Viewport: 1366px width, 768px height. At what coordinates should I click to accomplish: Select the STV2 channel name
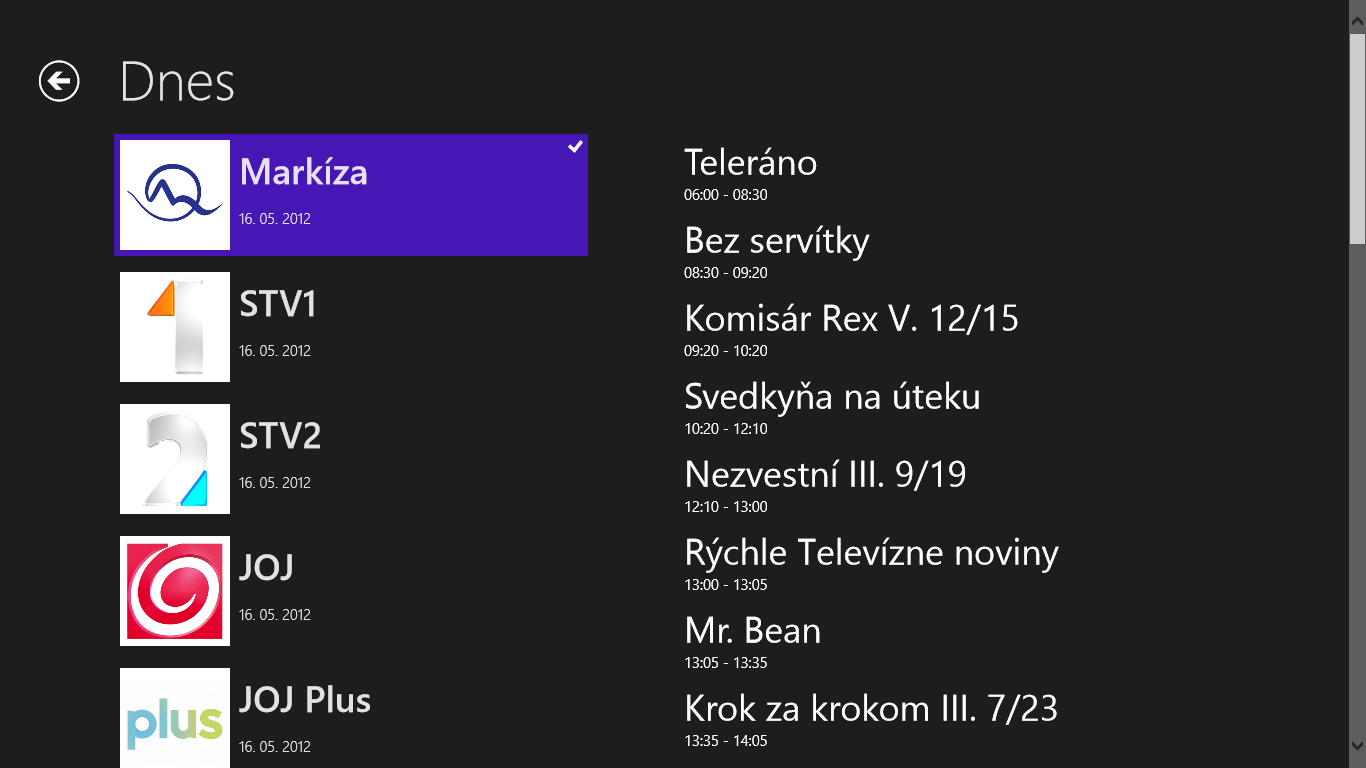(280, 436)
